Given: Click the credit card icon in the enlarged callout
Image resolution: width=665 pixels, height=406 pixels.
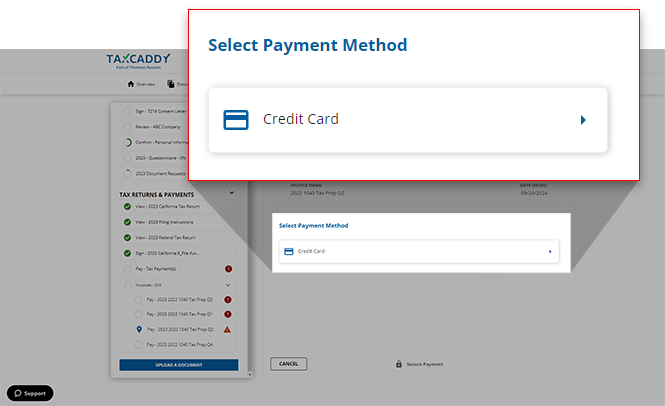Looking at the screenshot, I should (236, 120).
